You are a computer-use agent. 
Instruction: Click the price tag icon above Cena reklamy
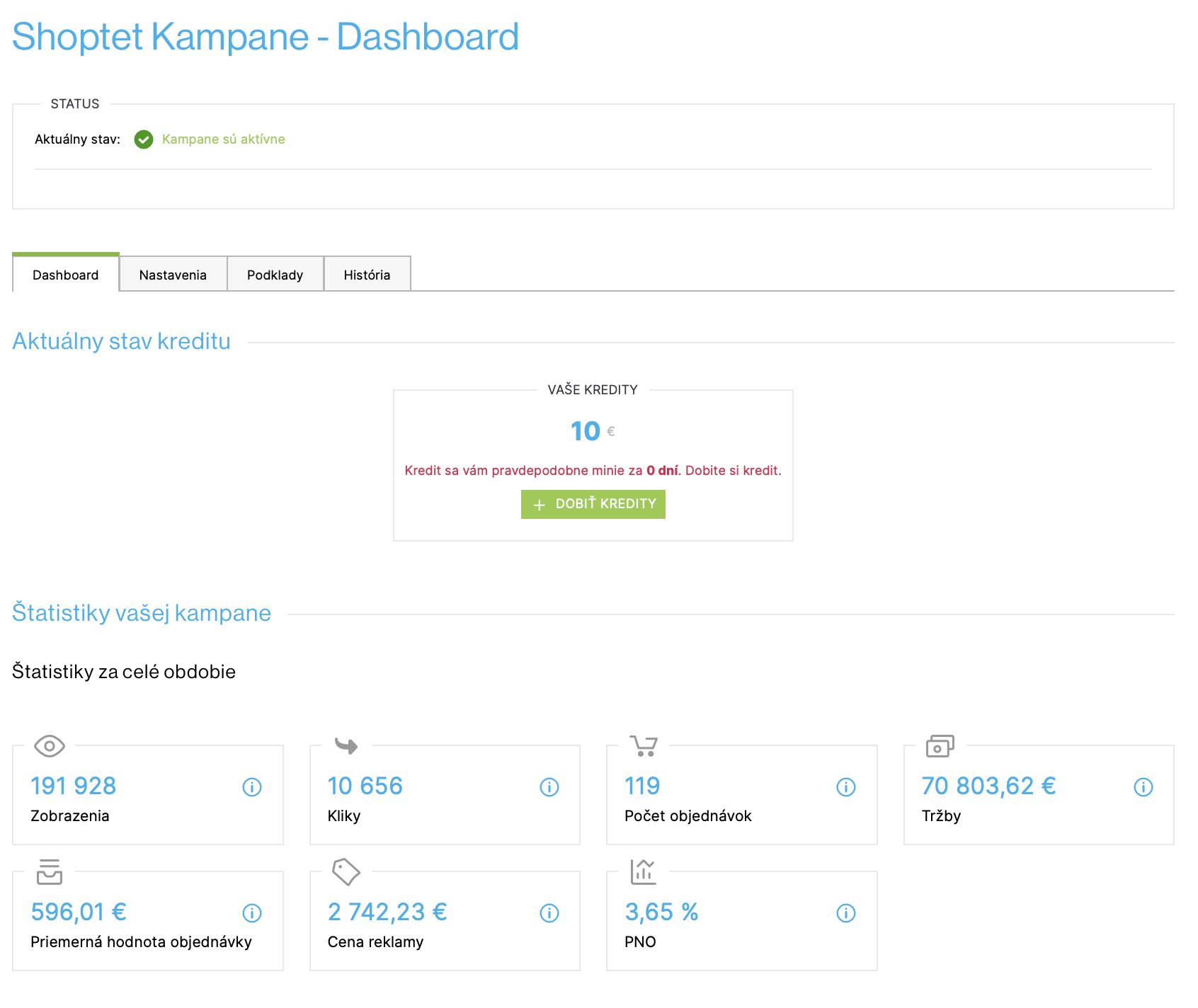(x=346, y=872)
